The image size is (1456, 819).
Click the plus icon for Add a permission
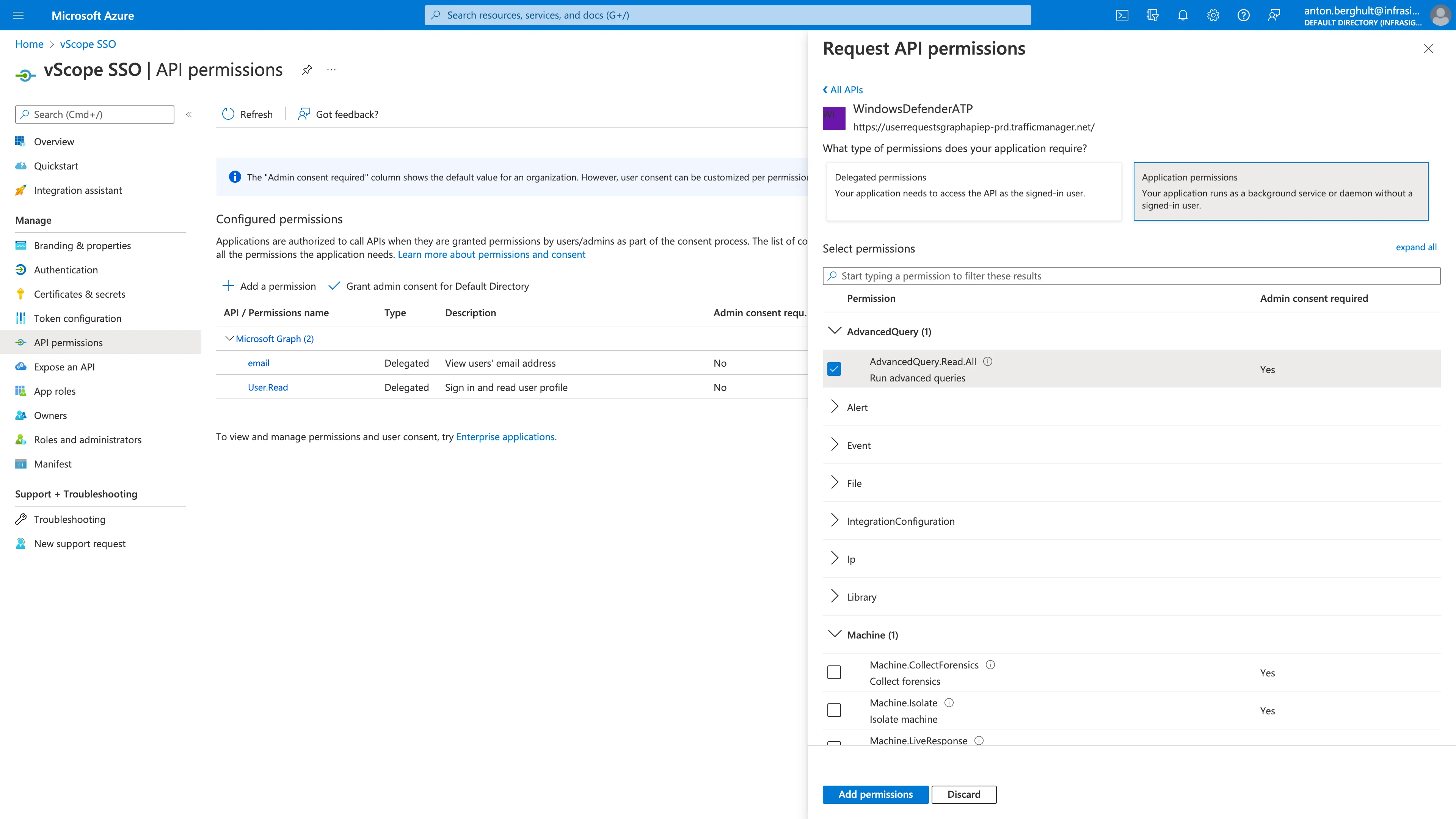[x=228, y=286]
